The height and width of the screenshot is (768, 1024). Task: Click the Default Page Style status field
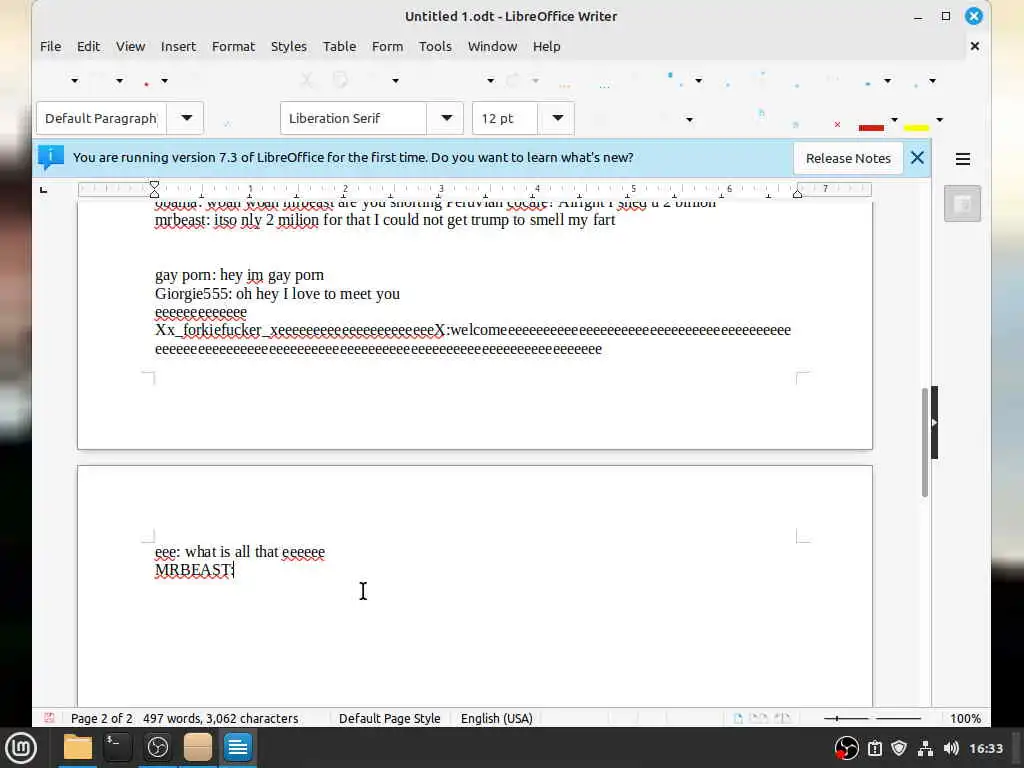[389, 718]
